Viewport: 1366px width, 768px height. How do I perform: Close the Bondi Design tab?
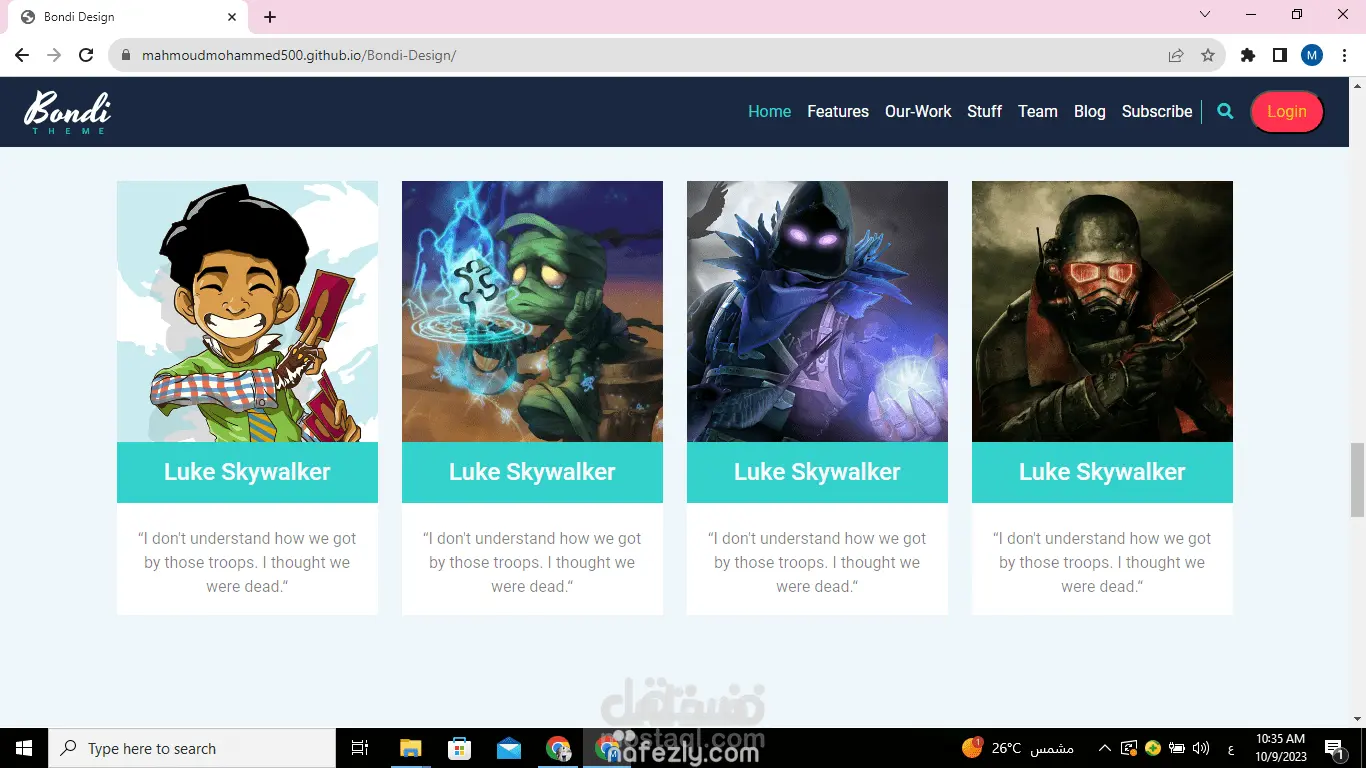[x=232, y=17]
